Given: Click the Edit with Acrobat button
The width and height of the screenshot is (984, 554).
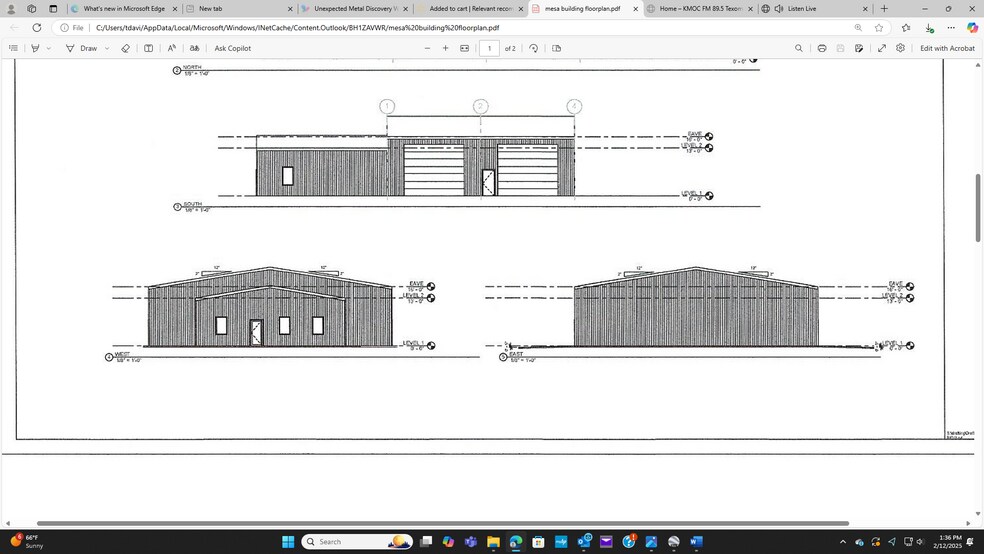Looking at the screenshot, I should (x=946, y=48).
